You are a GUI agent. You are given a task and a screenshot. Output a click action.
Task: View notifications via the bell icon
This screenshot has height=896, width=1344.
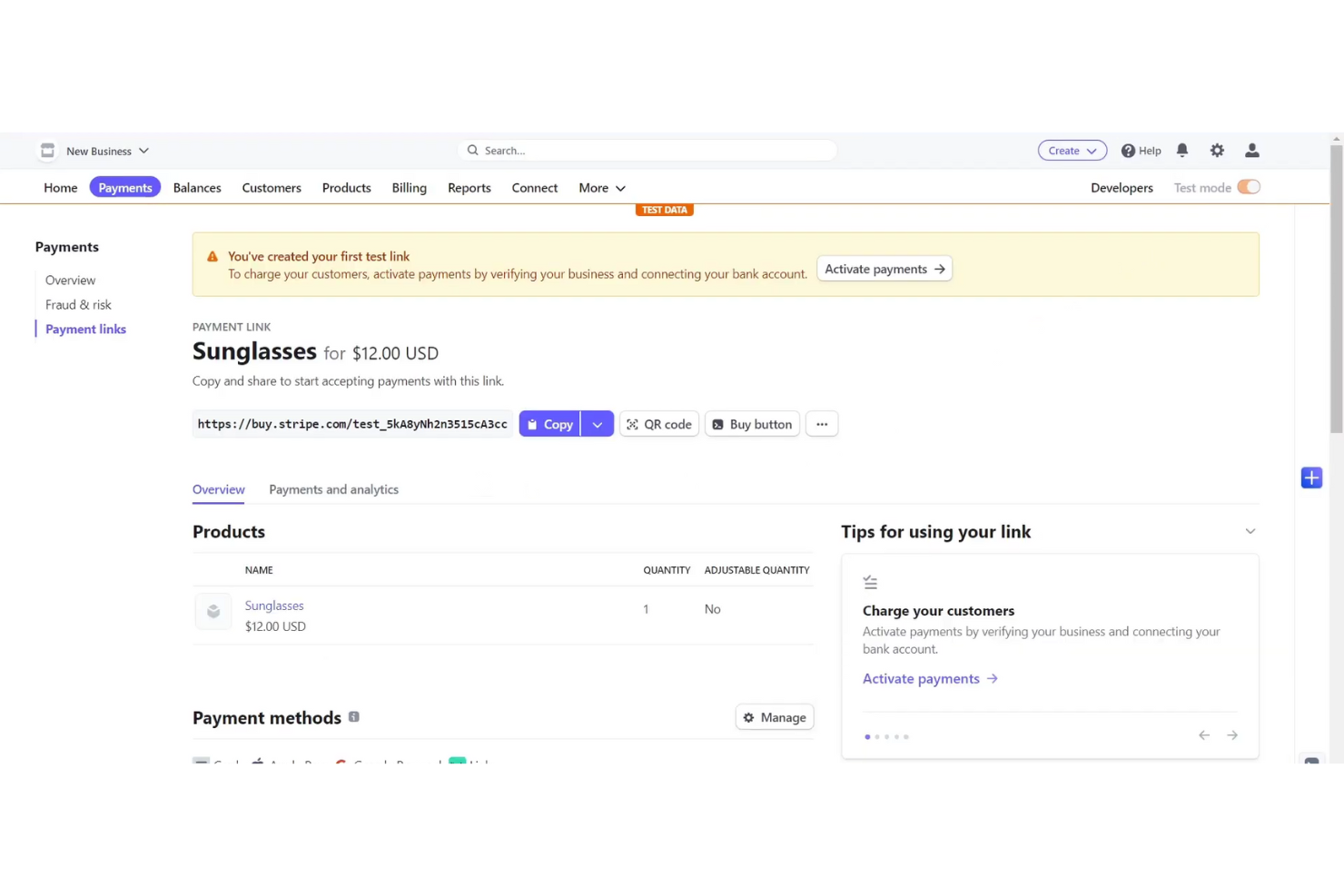[1182, 150]
